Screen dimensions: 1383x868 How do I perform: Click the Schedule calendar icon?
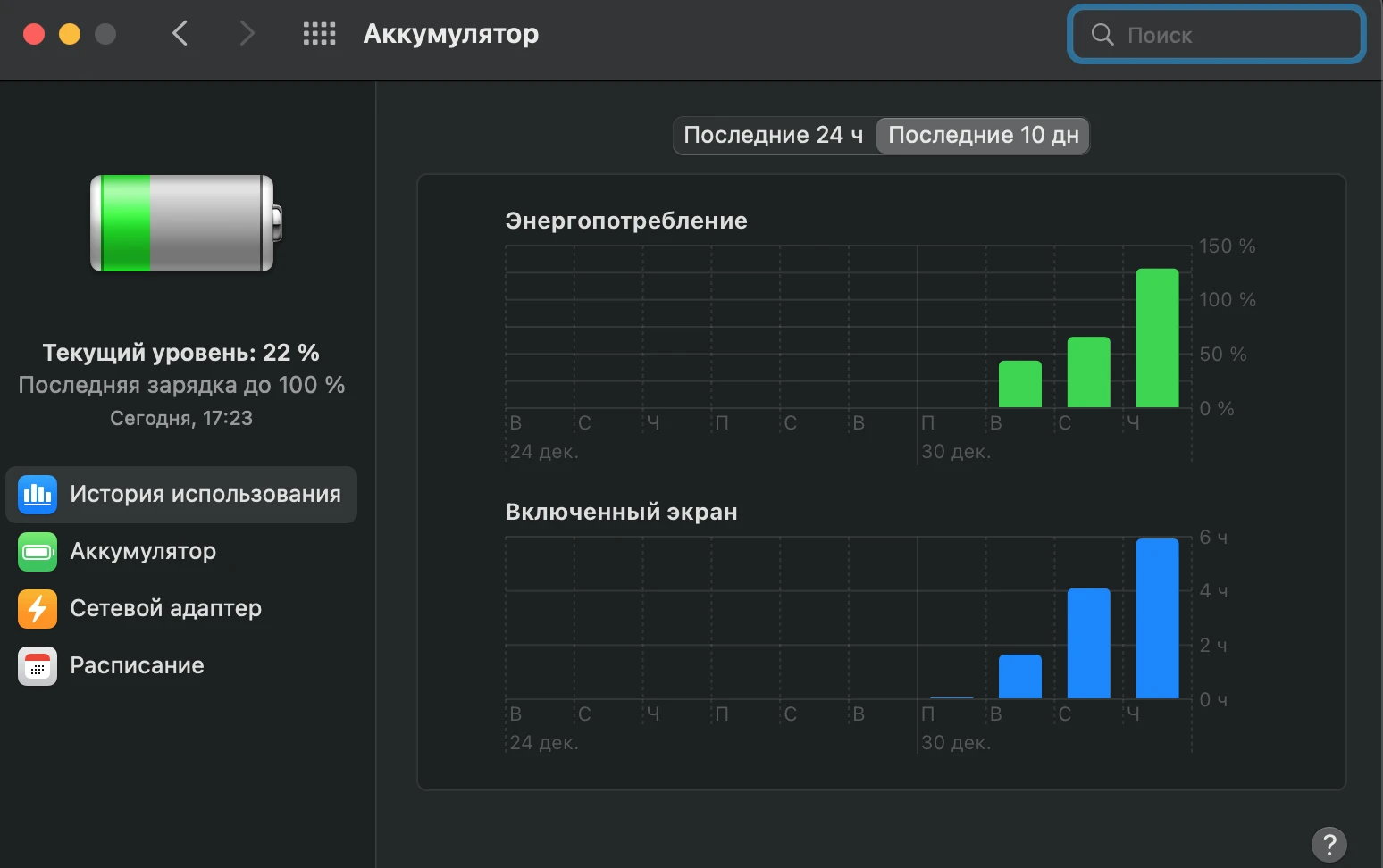tap(38, 666)
